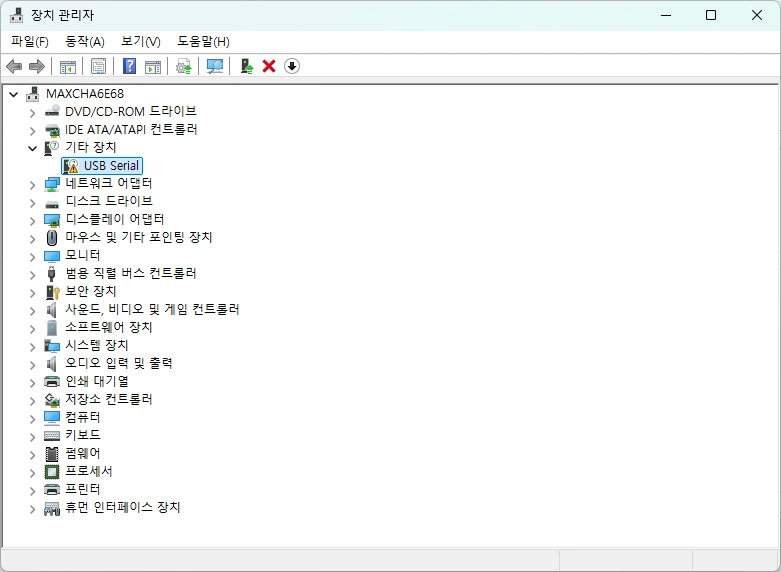The height and width of the screenshot is (572, 781).
Task: Click the back arrow toolbar icon
Action: 14,66
